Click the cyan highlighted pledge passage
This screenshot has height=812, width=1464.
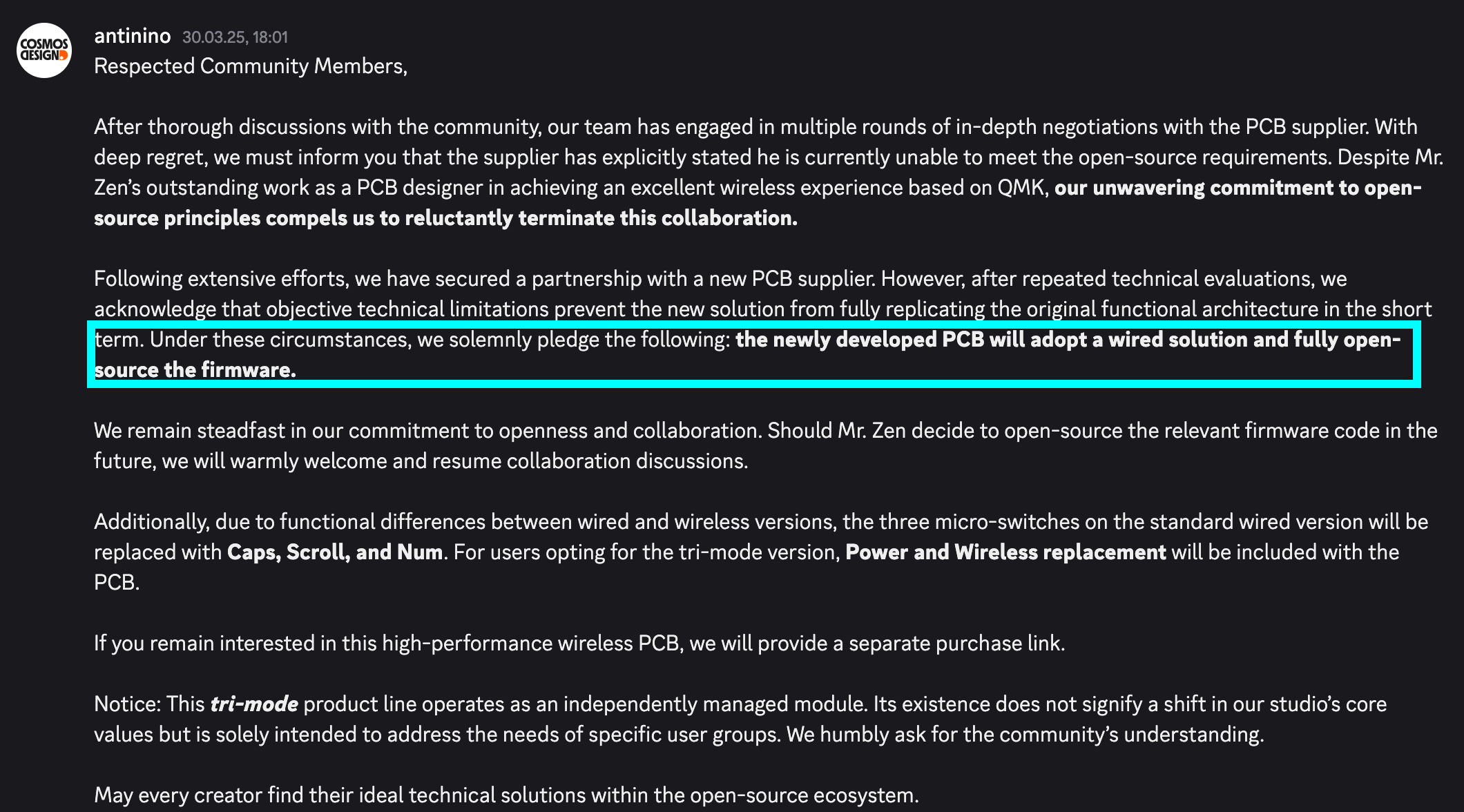coord(754,355)
